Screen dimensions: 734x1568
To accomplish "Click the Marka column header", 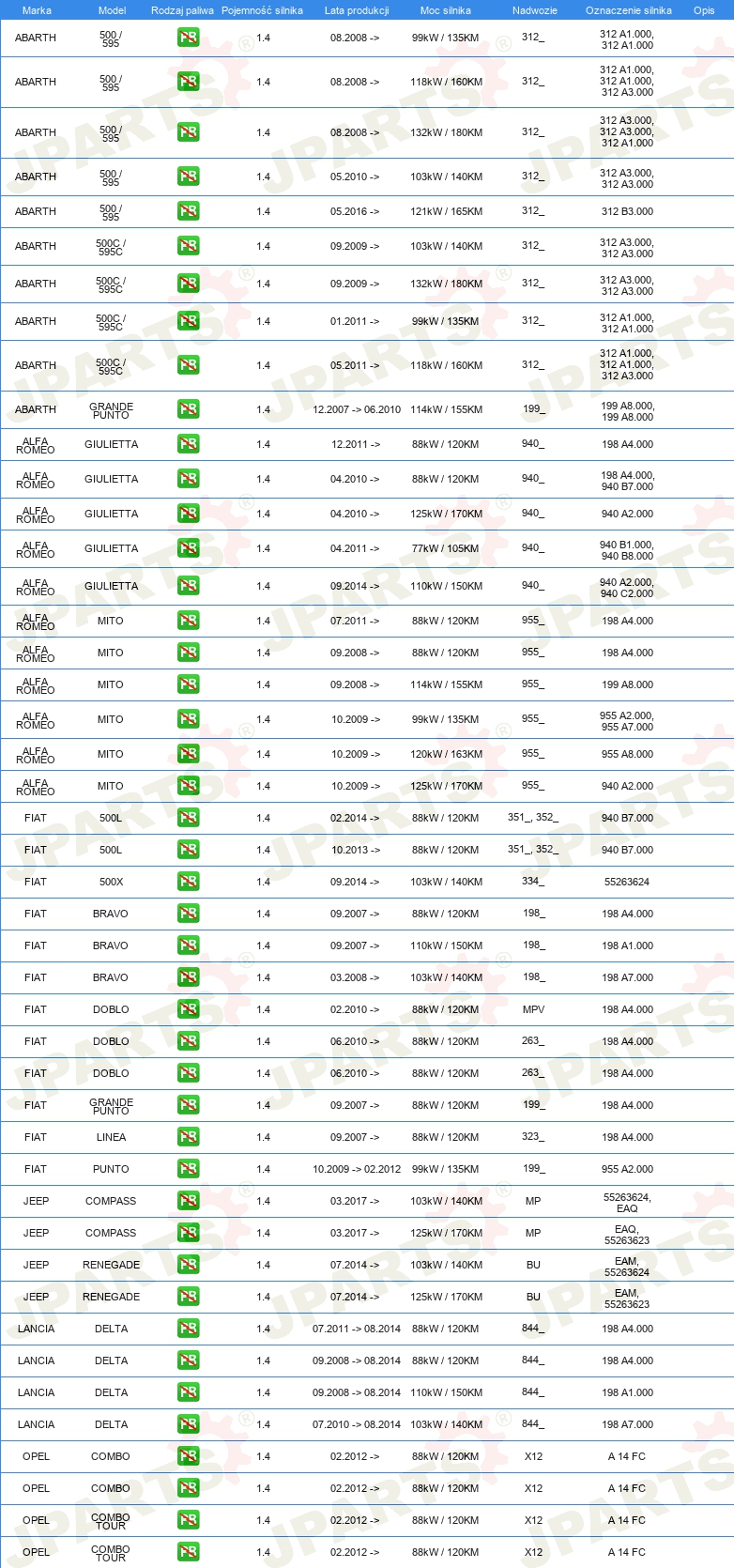I will click(37, 10).
